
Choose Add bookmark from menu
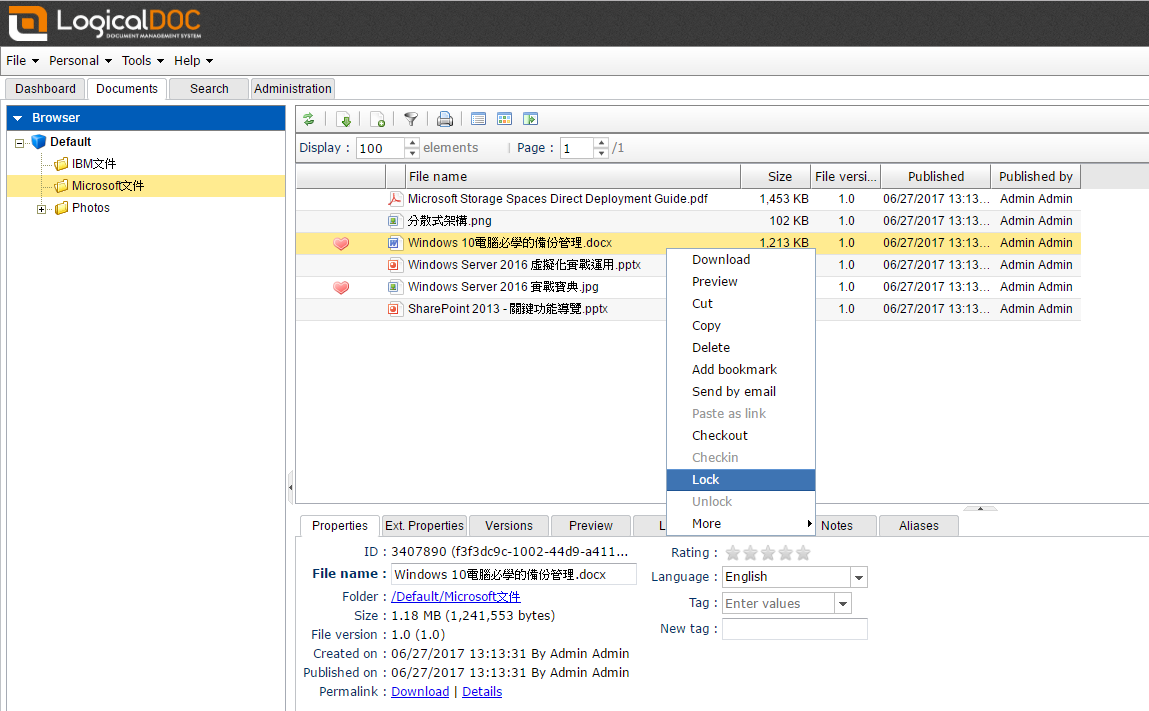point(741,369)
